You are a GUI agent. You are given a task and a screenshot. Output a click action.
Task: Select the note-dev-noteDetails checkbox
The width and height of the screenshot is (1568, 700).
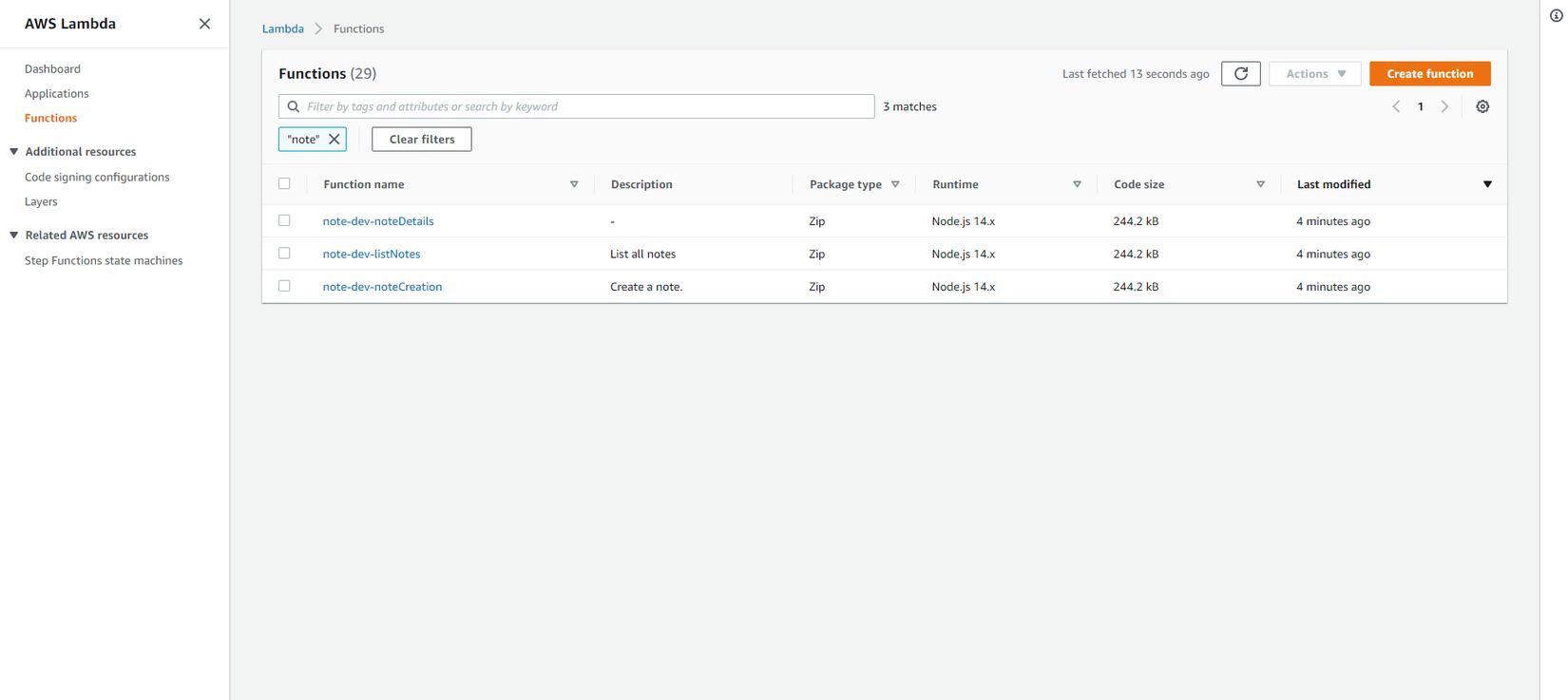[284, 220]
